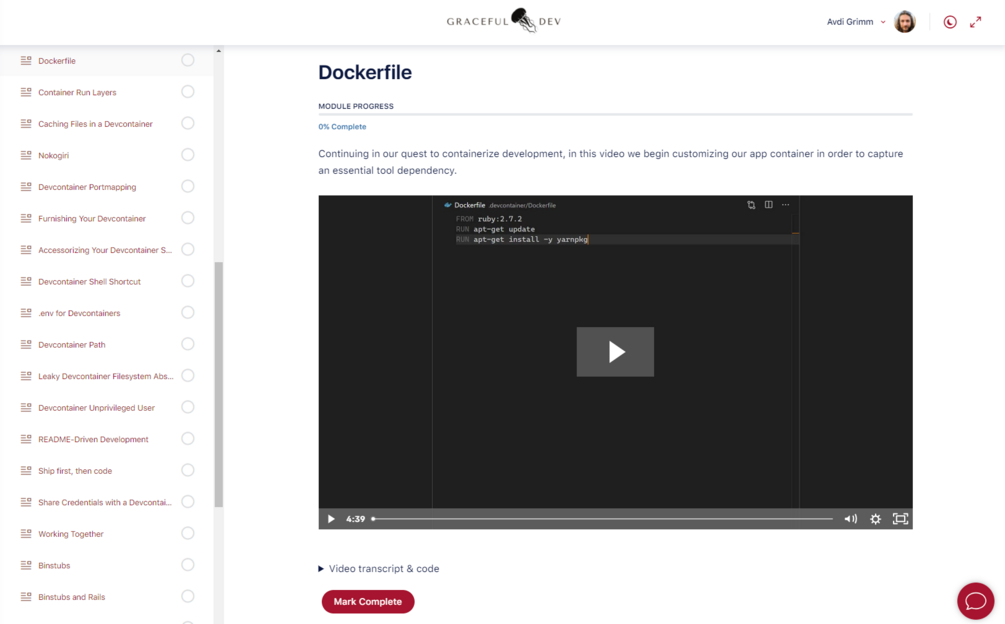
Task: Click the 0% Complete progress text
Action: (342, 127)
